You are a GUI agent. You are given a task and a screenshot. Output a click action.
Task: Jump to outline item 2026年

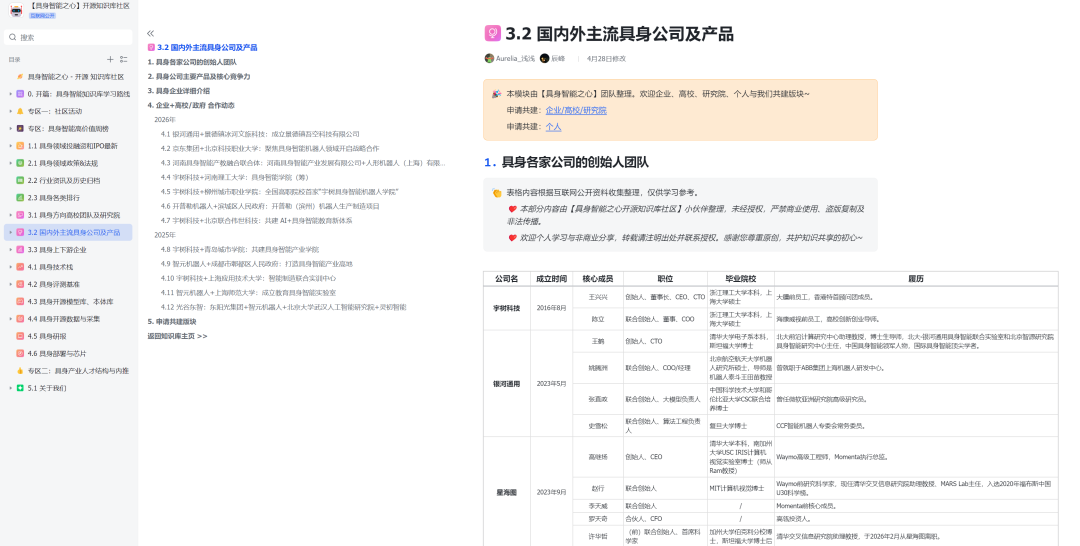click(x=165, y=120)
